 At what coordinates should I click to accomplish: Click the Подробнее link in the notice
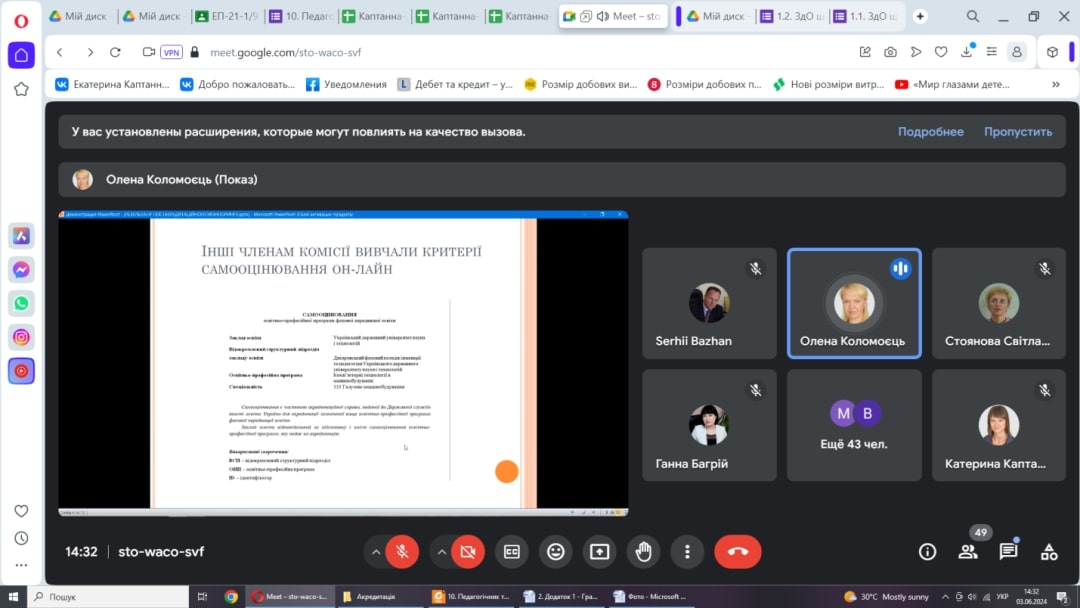(931, 132)
